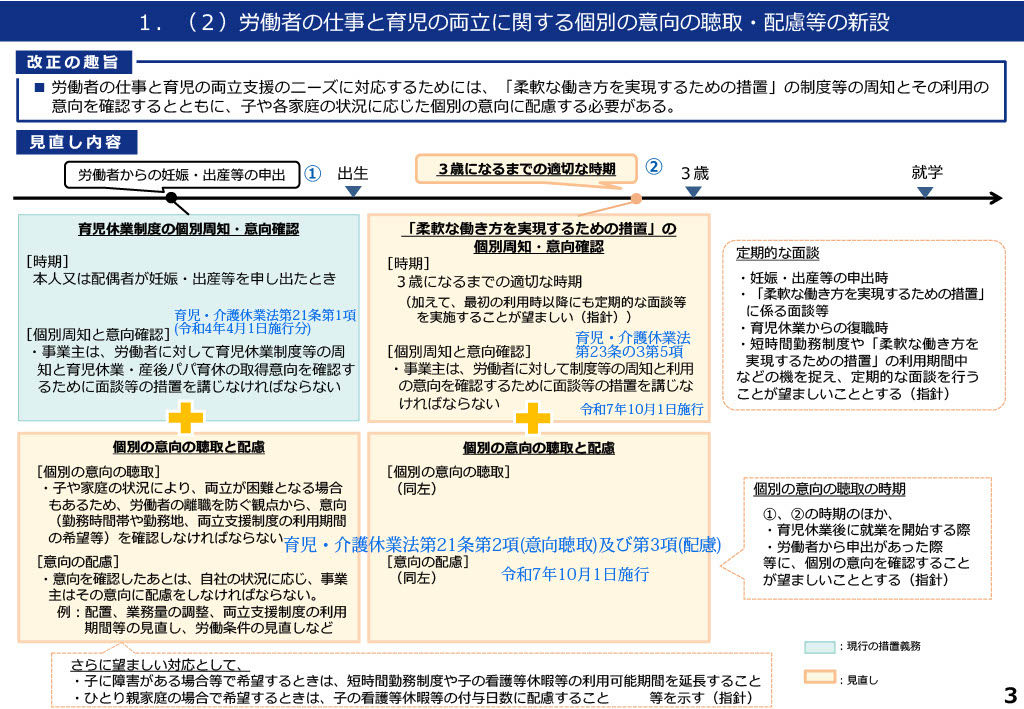The image size is (1024, 709).
Task: Click the triangle marker under 出生
Action: (x=353, y=190)
